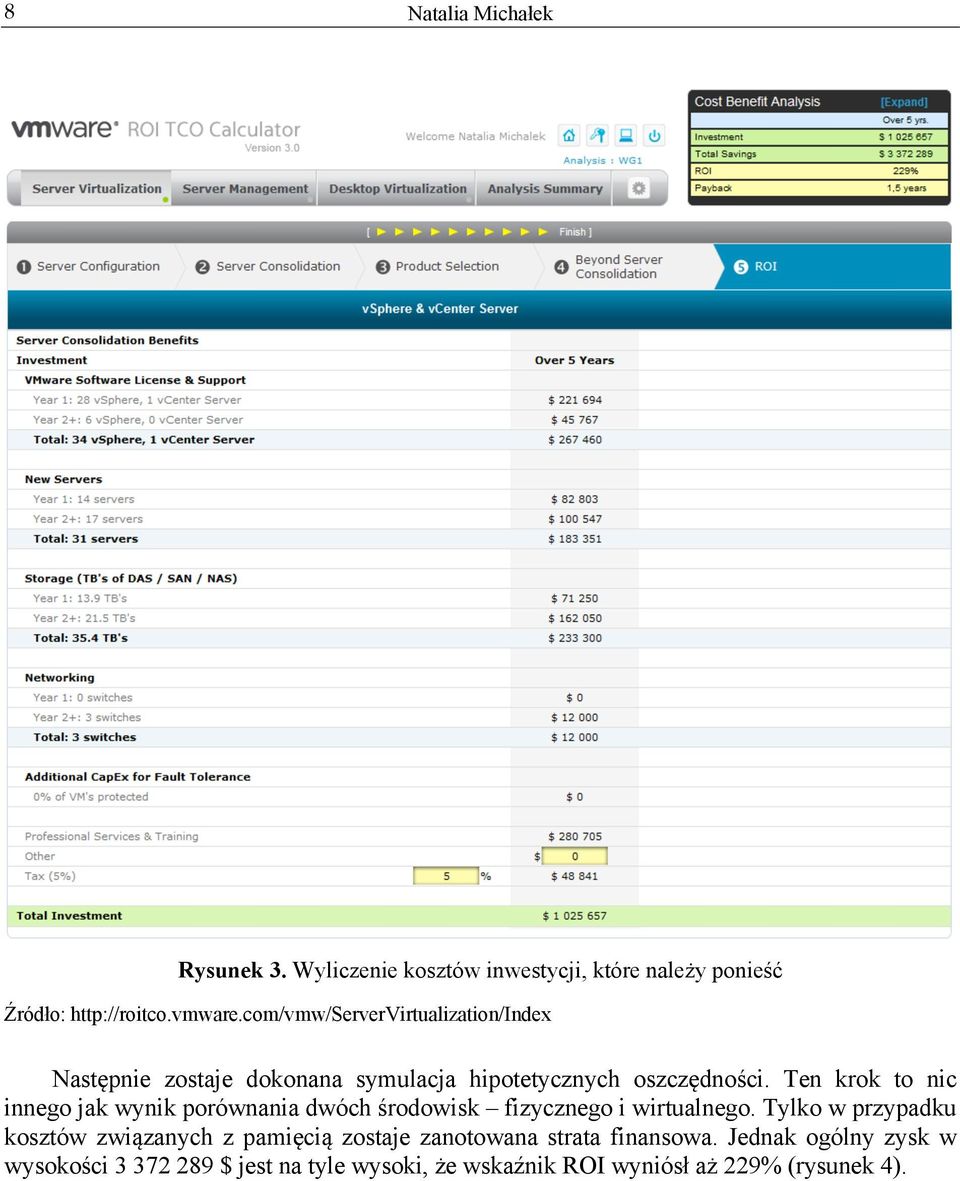Click the 'Over 5 Years' column header

pos(574,360)
